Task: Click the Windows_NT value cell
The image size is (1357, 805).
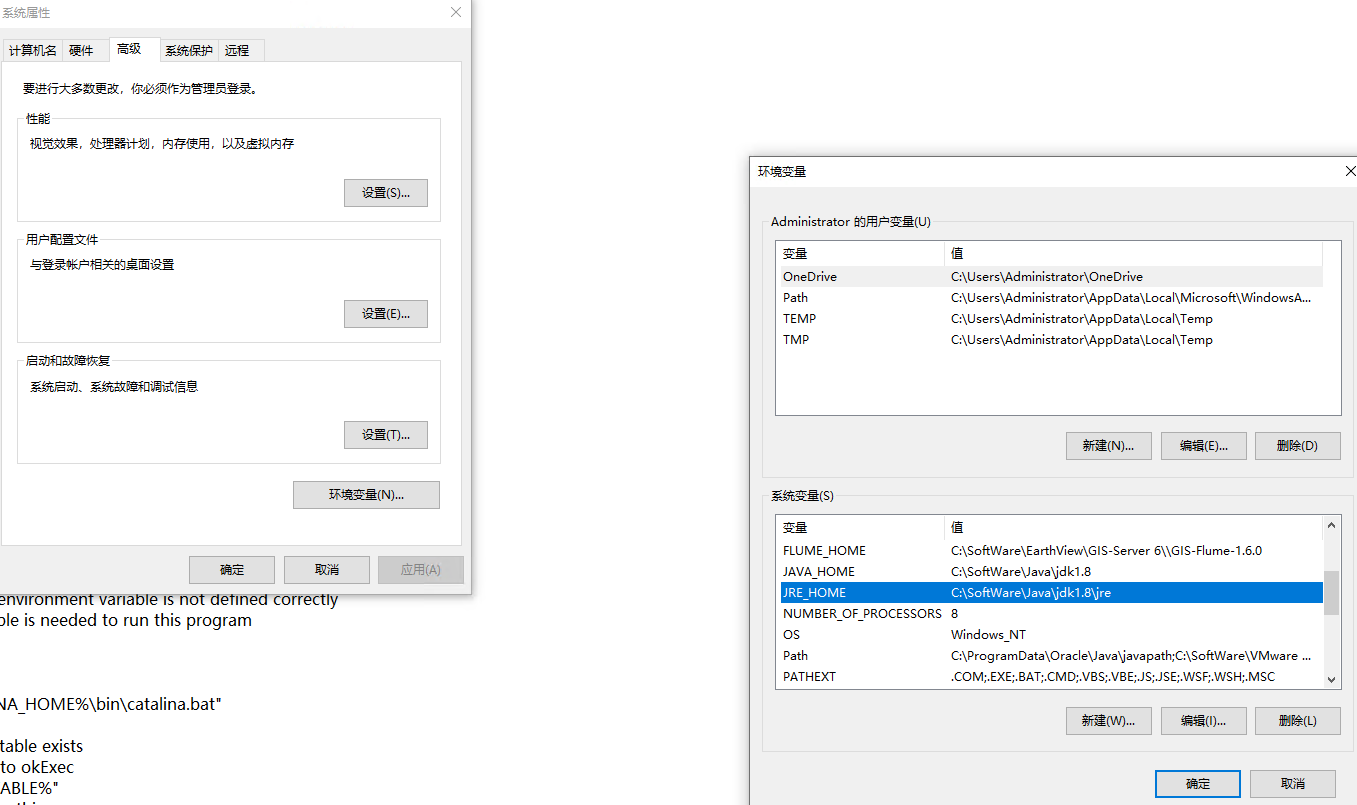Action: pyautogui.click(x=988, y=635)
